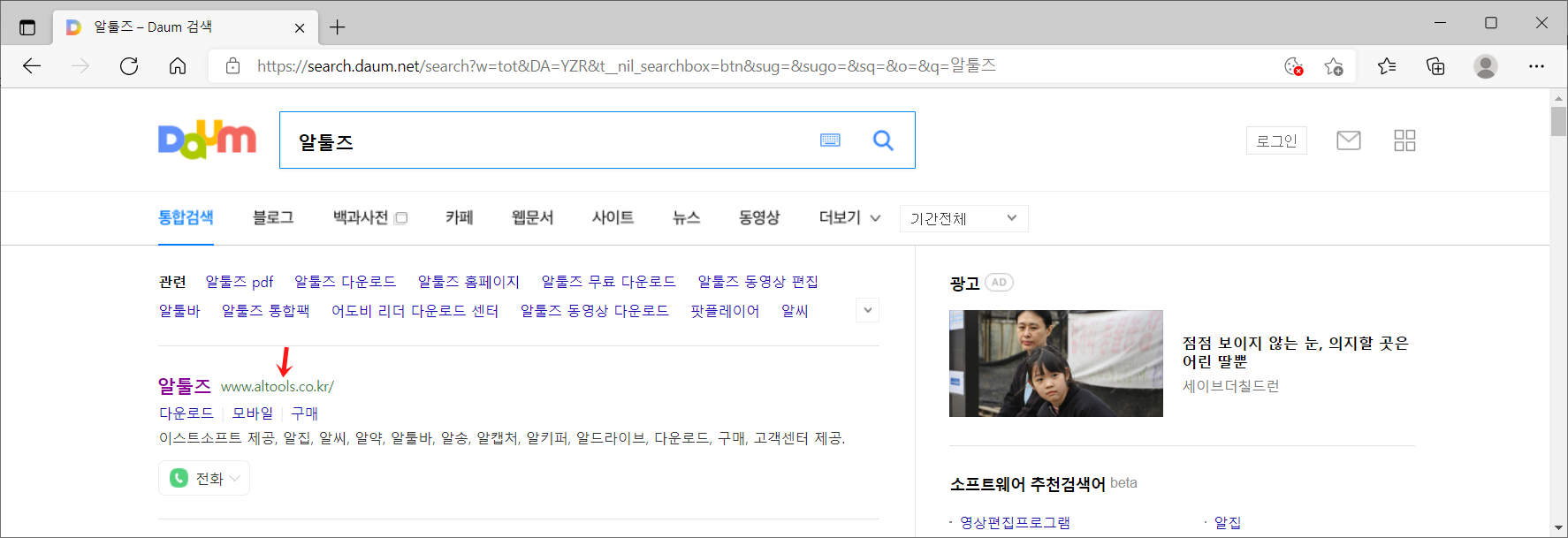The height and width of the screenshot is (538, 1568).
Task: Click the scrollbar down arrow
Action: 1558,527
